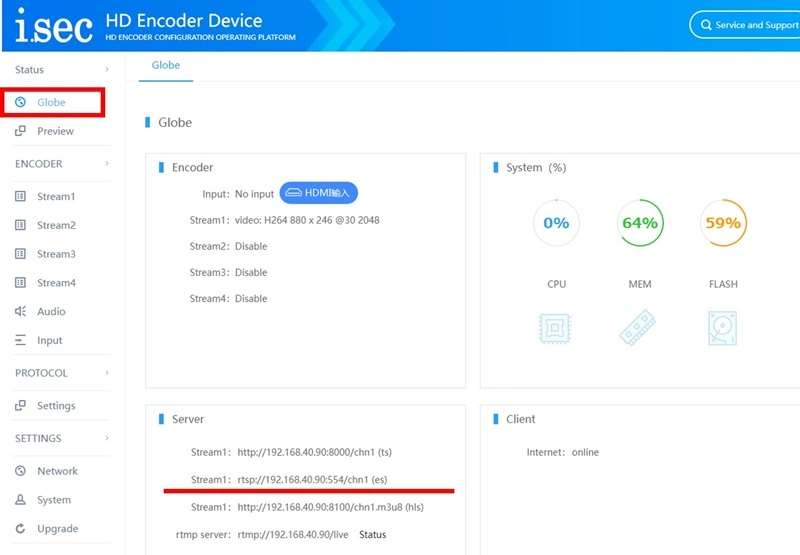The height and width of the screenshot is (555, 800).
Task: Click the Stream2 grid icon
Action: pos(20,225)
